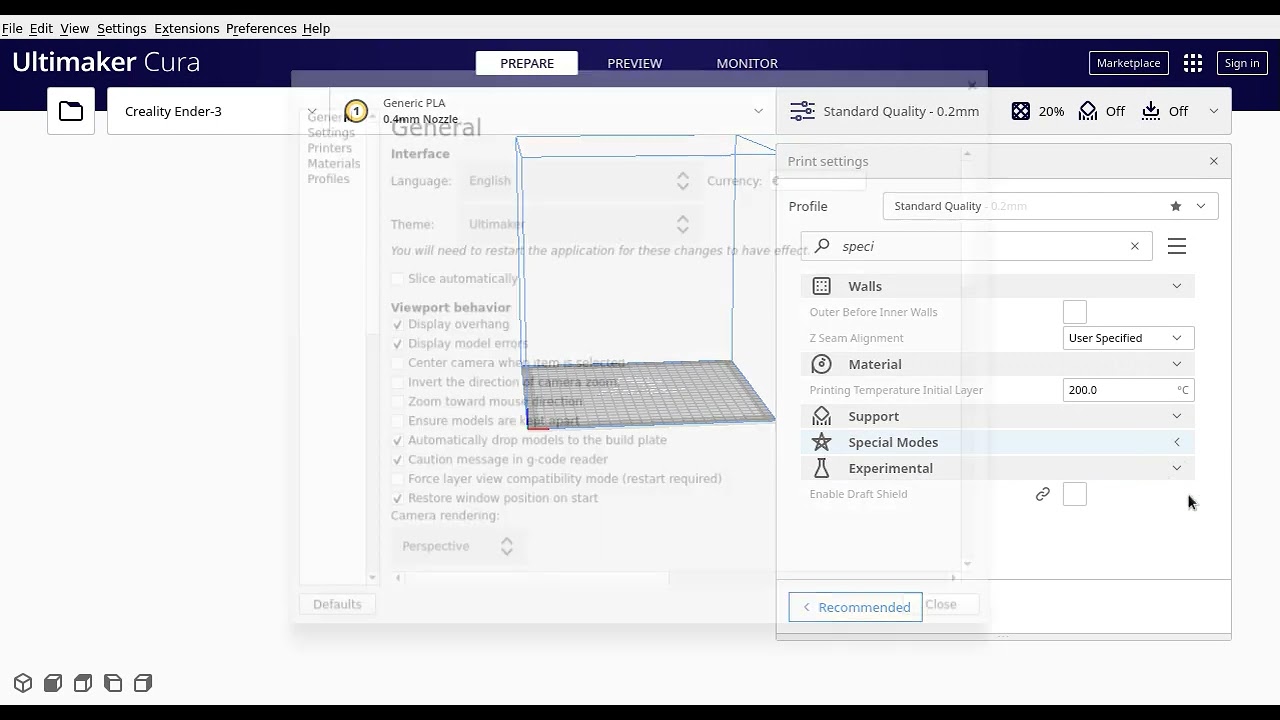
Task: Switch to the PREVIEW stage tab
Action: click(x=635, y=63)
